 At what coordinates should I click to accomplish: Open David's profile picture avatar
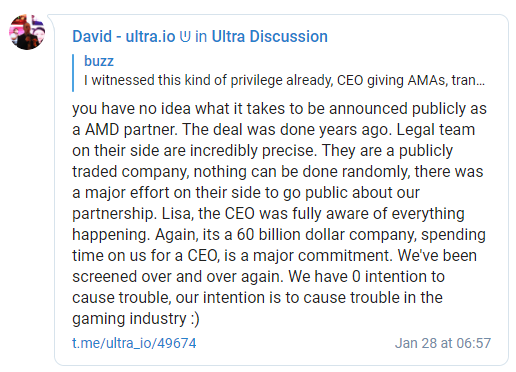pos(27,32)
